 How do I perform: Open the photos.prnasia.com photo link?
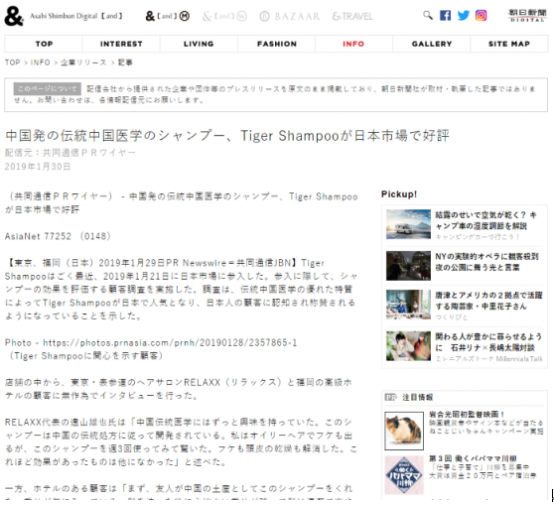(170, 342)
